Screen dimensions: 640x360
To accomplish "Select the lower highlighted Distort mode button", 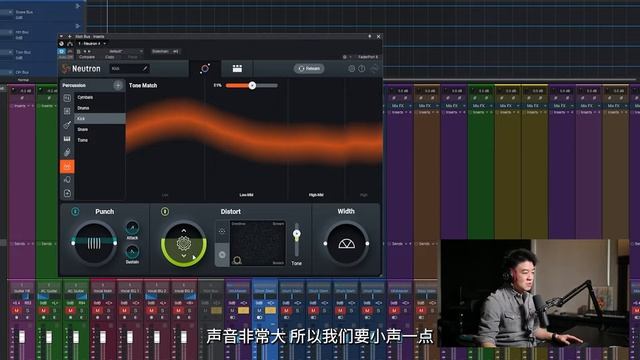I will coord(222,255).
